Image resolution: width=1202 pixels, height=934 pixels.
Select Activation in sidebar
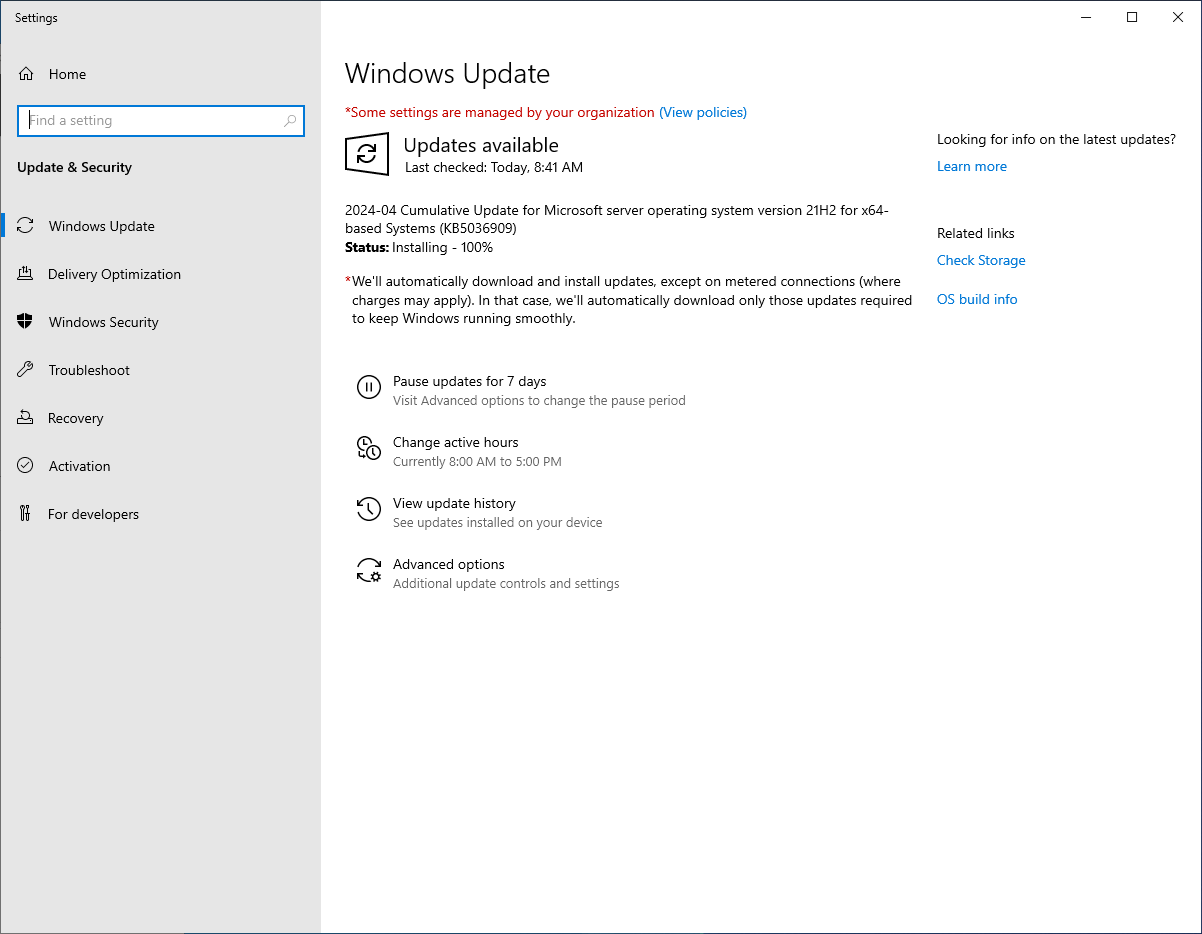(x=161, y=466)
